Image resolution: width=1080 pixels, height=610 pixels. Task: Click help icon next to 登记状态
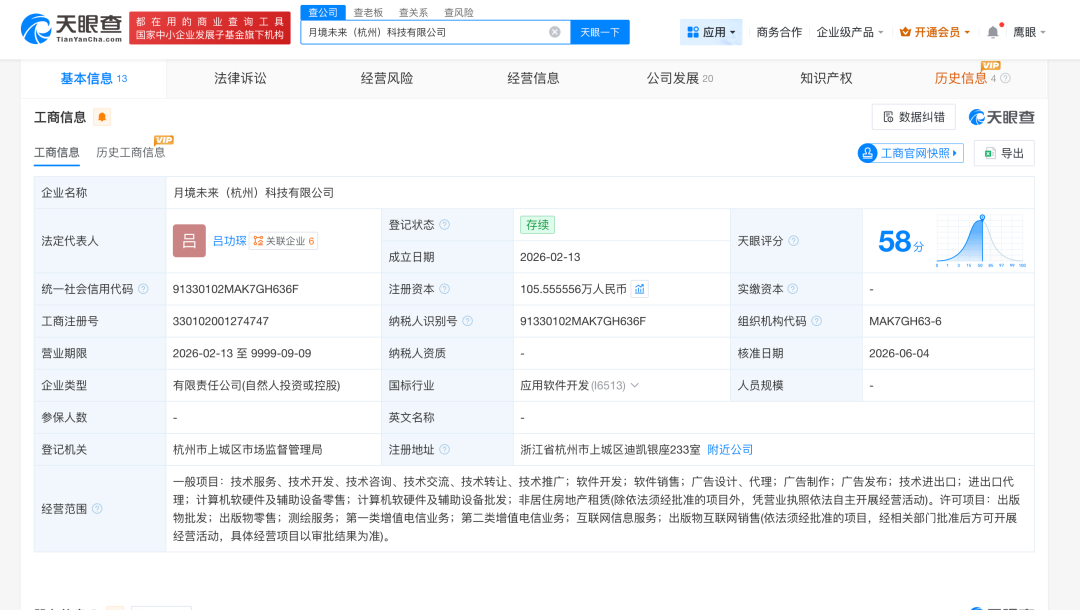point(445,224)
